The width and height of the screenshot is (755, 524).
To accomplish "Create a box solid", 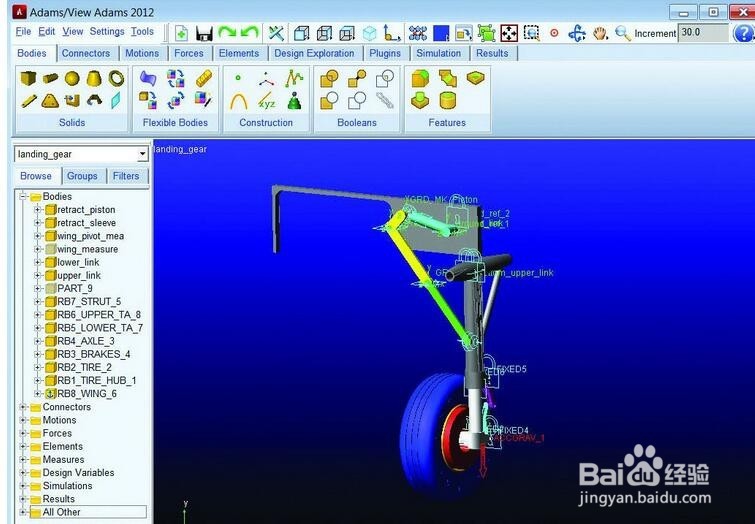I will [28, 78].
